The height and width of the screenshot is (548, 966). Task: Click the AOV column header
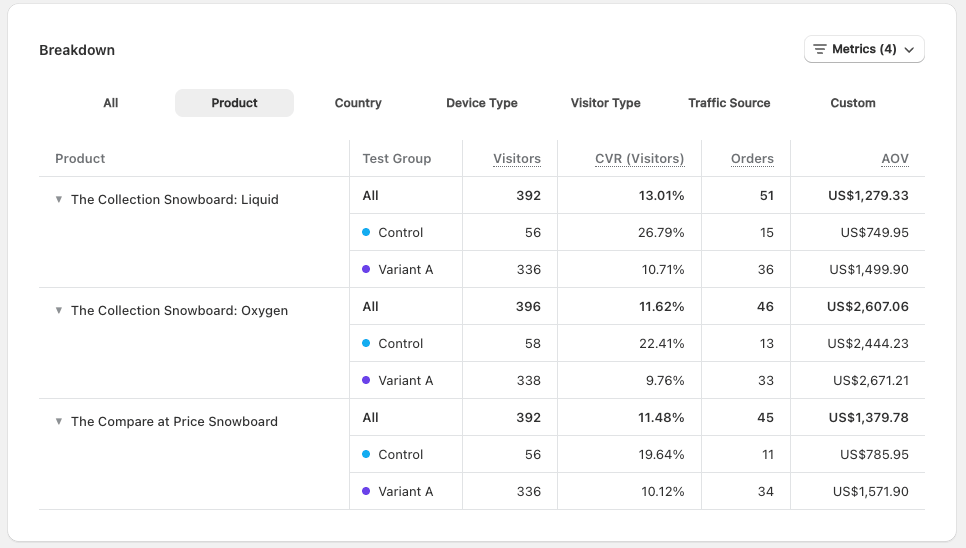click(x=895, y=159)
